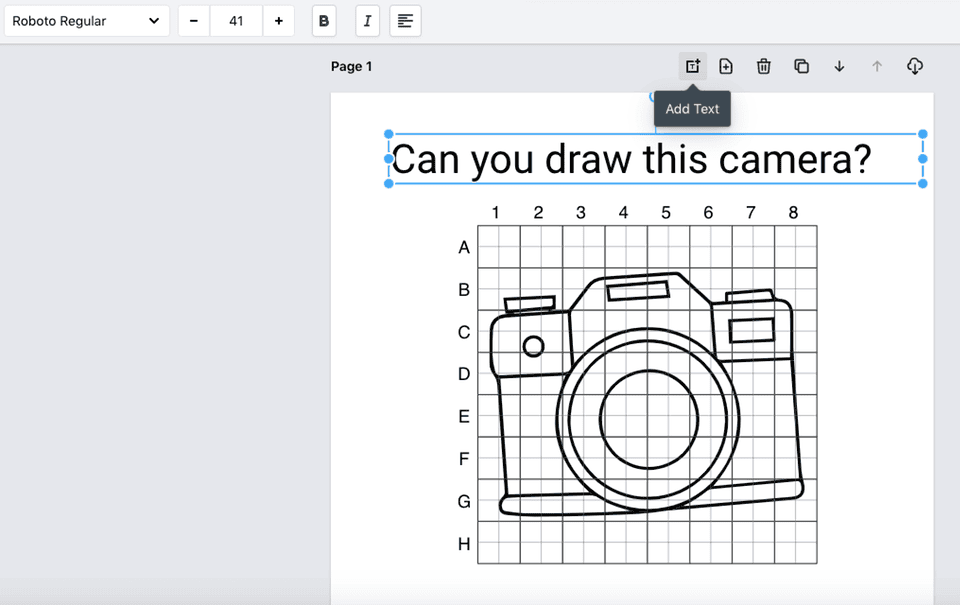The height and width of the screenshot is (605, 960).
Task: Click the cloud download icon
Action: tap(915, 66)
